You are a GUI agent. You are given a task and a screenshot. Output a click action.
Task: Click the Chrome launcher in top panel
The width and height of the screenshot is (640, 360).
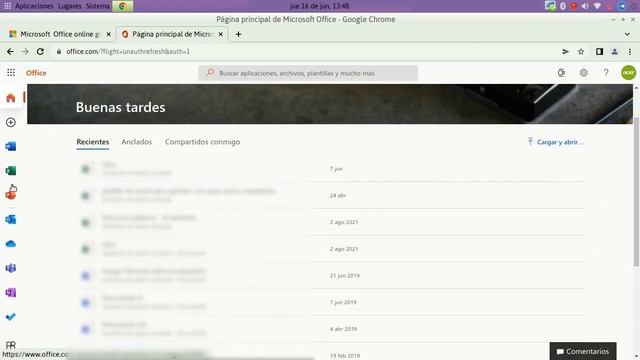[122, 6]
